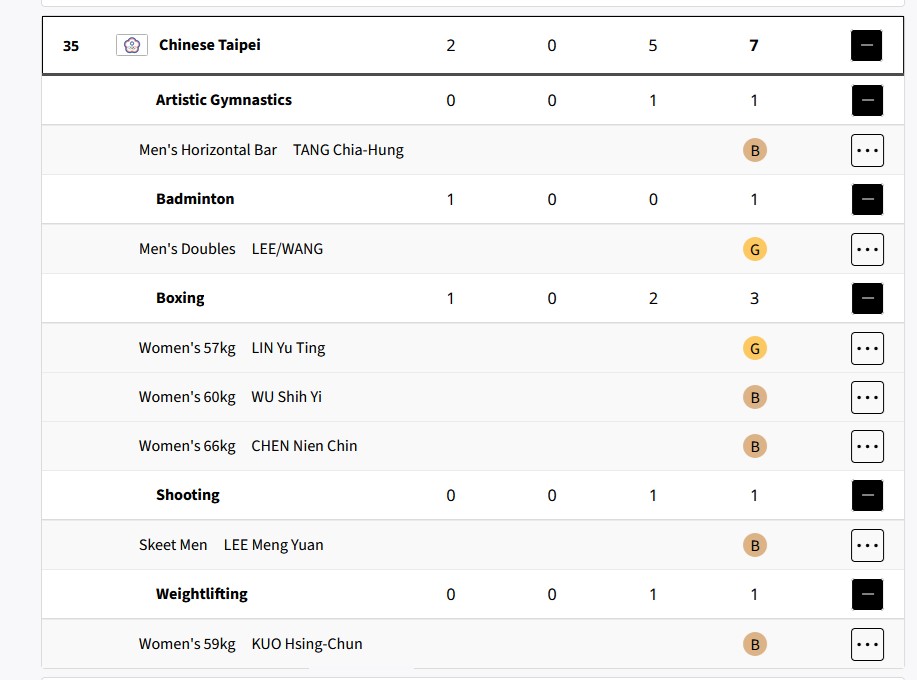Collapse the Shooting section
Screen dimensions: 917x680
[866, 494]
